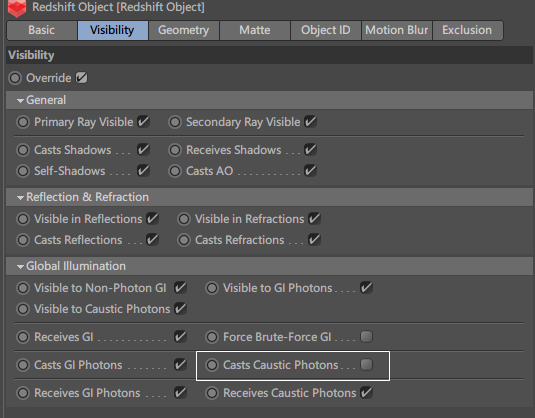Click Visible to Non-Photon GI keyframe dot
Screen dimensions: 535x418
point(23,288)
